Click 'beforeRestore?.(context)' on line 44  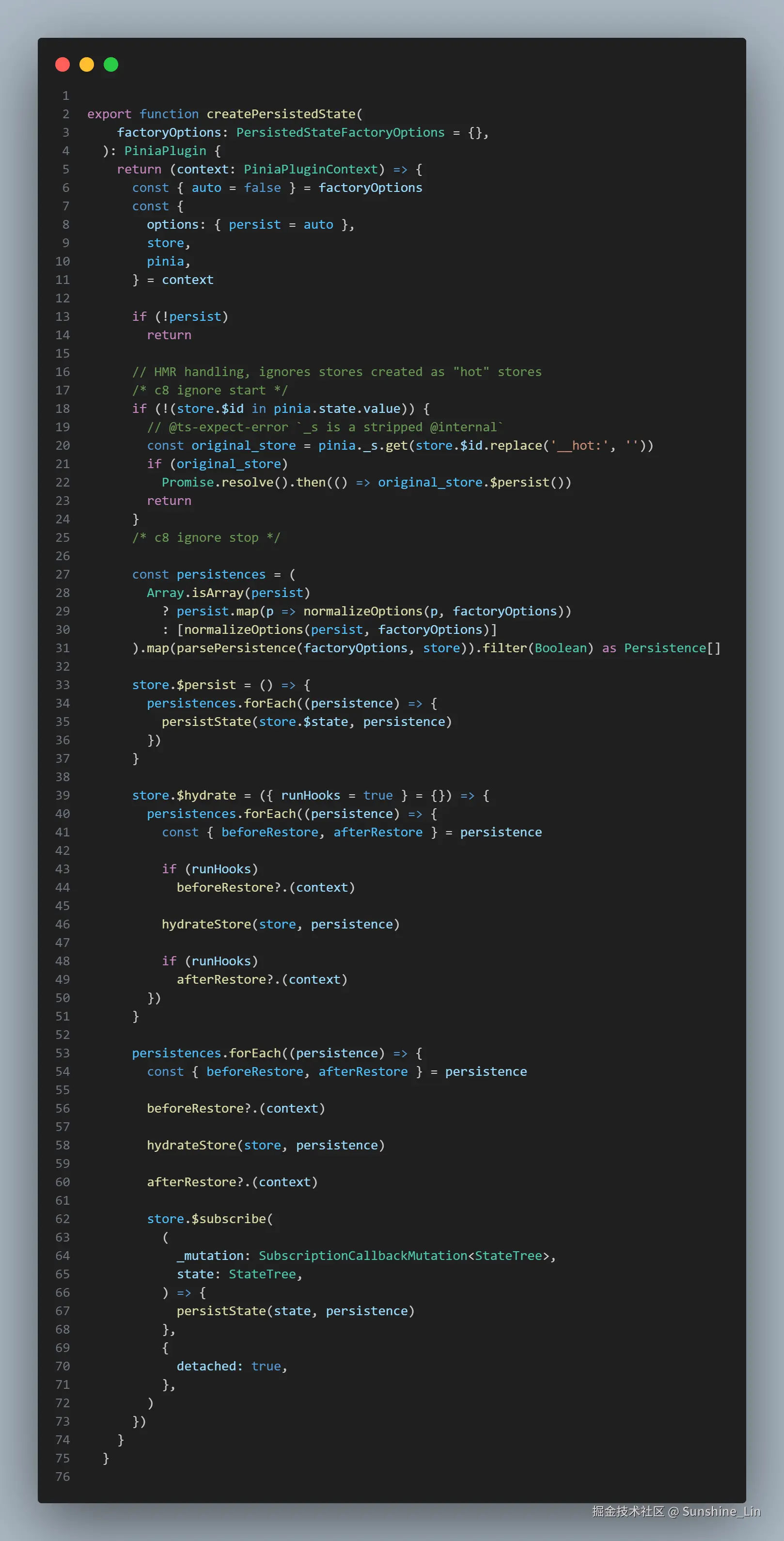click(x=266, y=888)
